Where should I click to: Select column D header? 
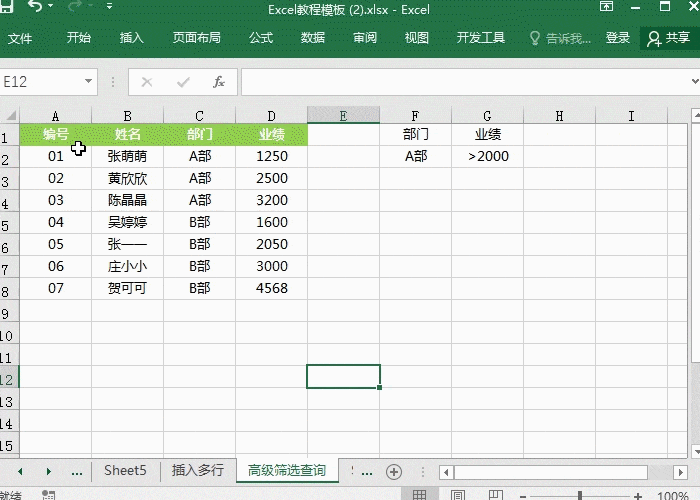click(x=271, y=116)
